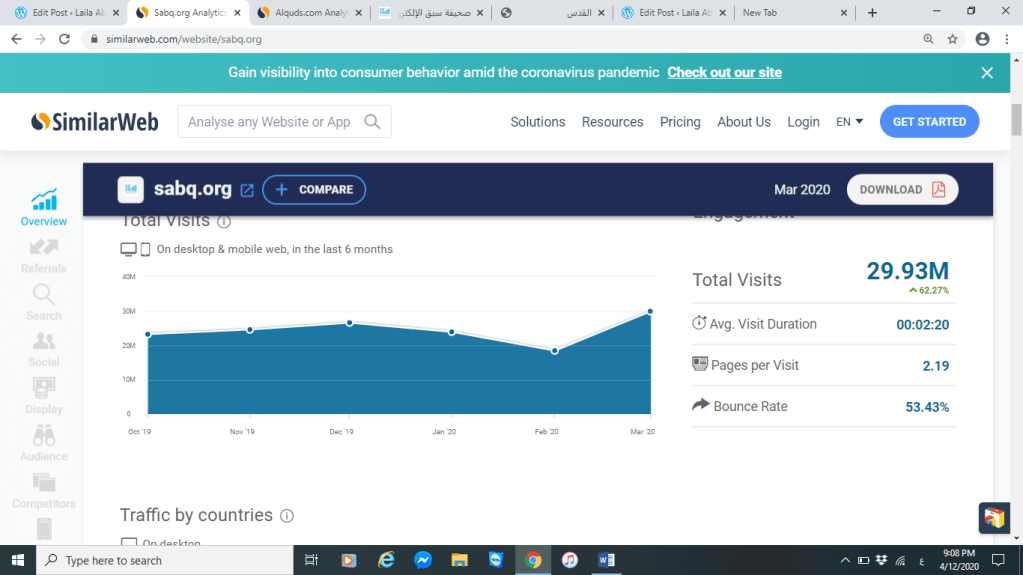Image resolution: width=1023 pixels, height=575 pixels.
Task: Open sabq.org external link icon
Action: pos(247,190)
